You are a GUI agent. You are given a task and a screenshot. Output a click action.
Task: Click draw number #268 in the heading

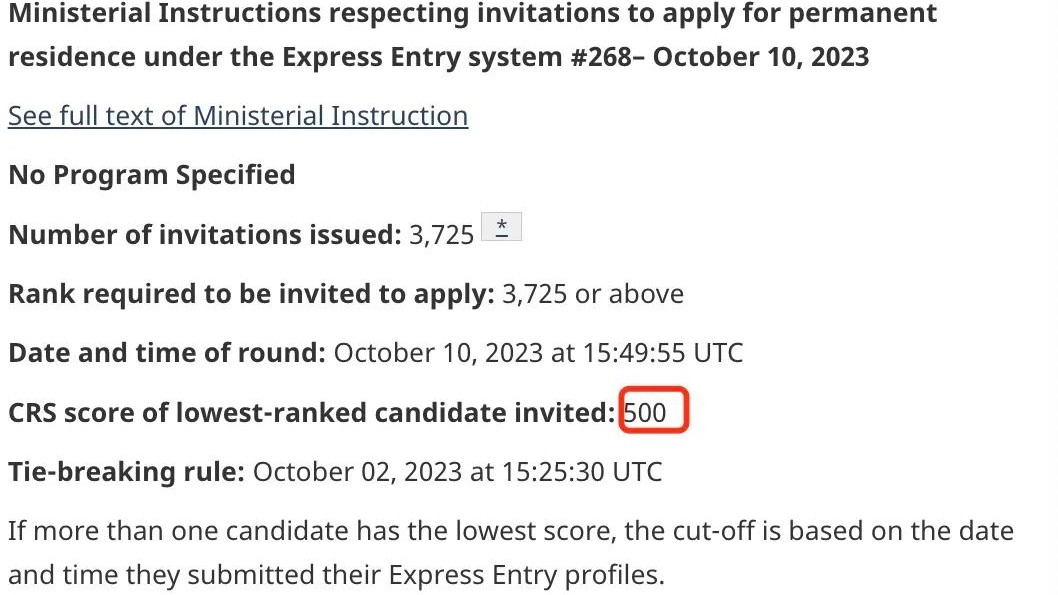pyautogui.click(x=598, y=56)
